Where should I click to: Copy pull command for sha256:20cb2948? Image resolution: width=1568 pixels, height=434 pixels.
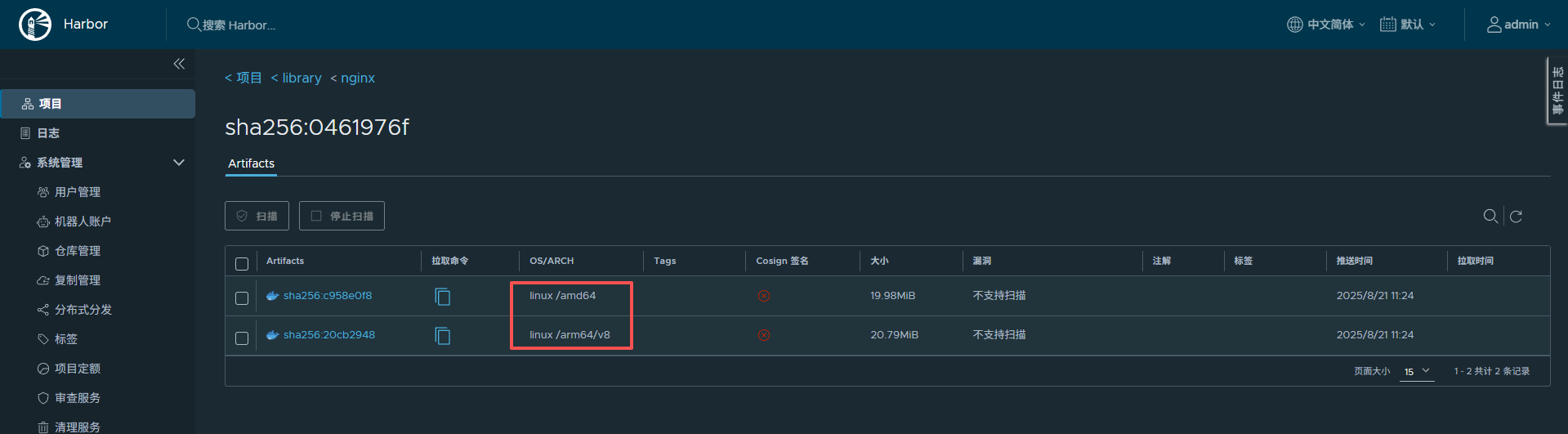pos(442,335)
